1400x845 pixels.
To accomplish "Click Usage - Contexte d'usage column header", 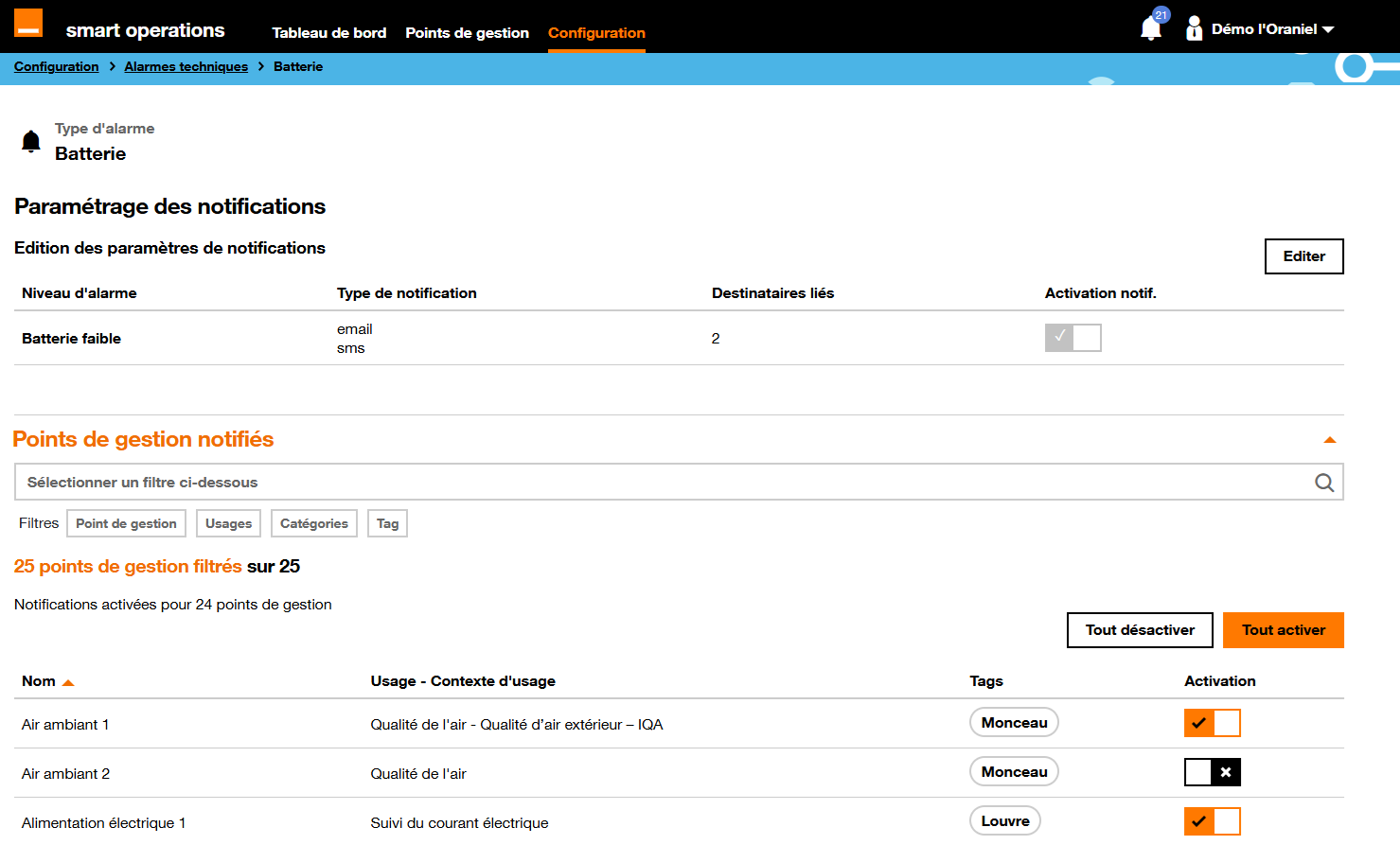I will pyautogui.click(x=463, y=681).
